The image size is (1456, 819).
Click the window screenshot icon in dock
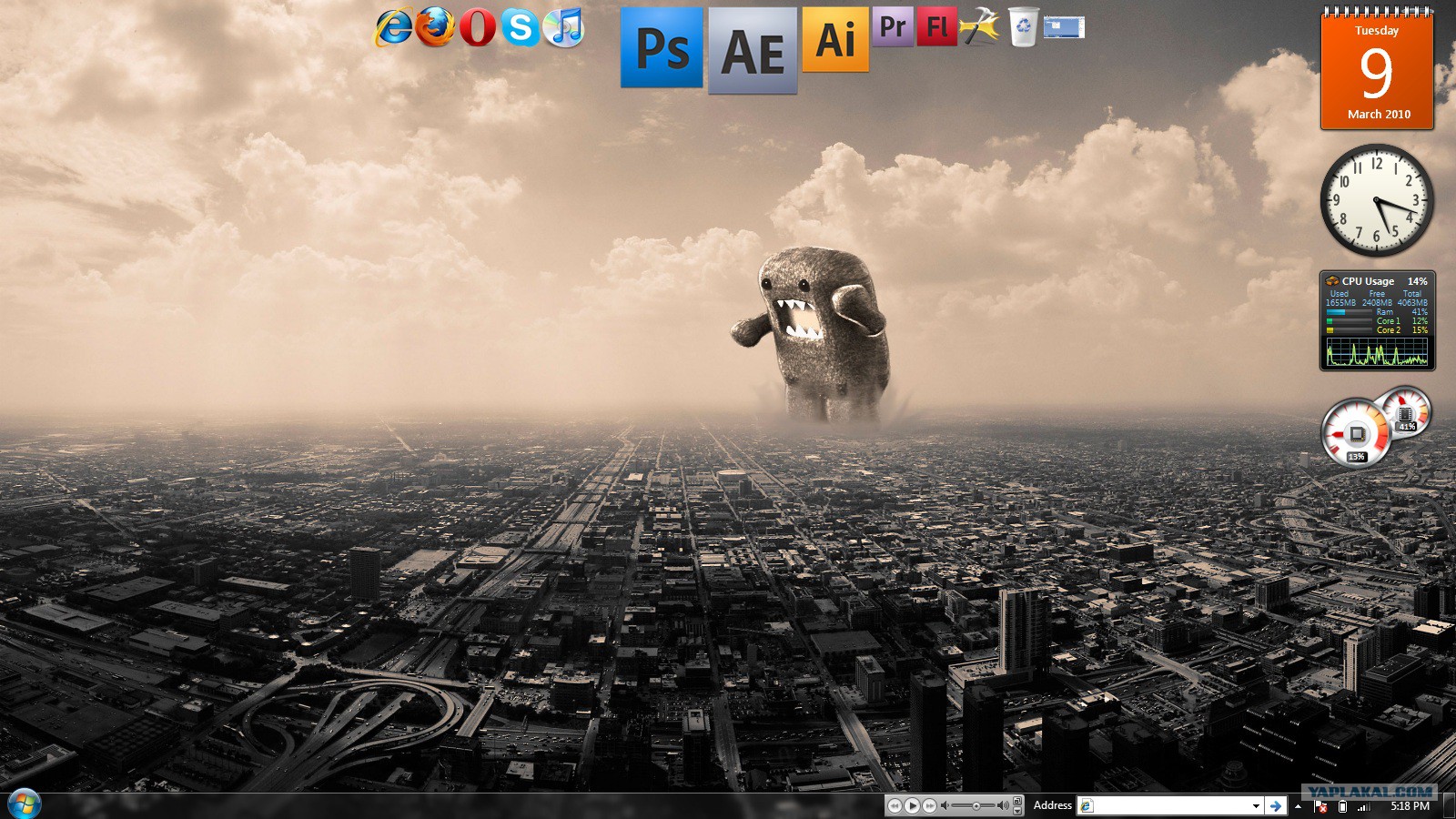(x=1064, y=27)
